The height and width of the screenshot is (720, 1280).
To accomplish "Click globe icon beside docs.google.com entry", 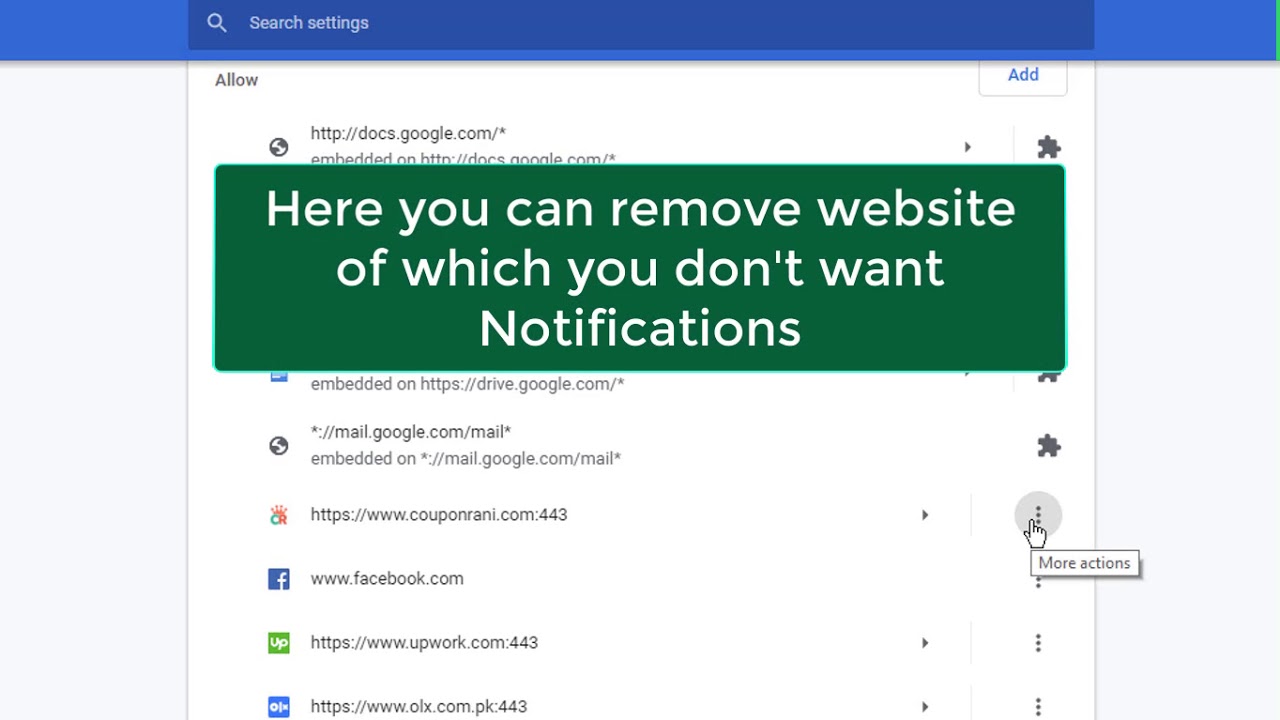I will click(x=279, y=147).
